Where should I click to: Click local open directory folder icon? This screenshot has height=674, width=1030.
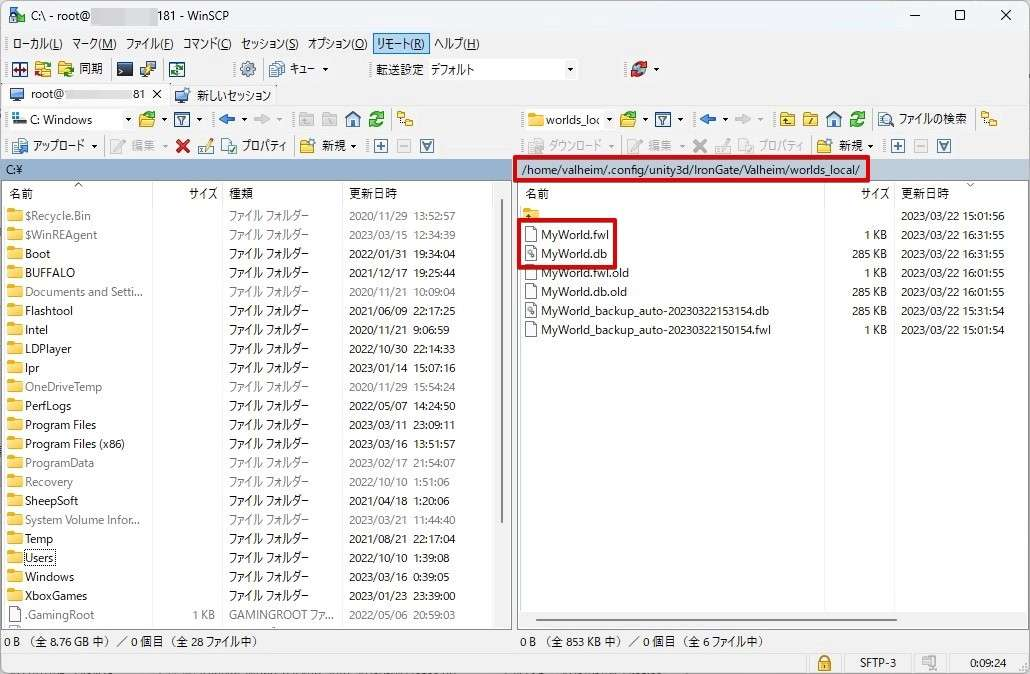(148, 120)
